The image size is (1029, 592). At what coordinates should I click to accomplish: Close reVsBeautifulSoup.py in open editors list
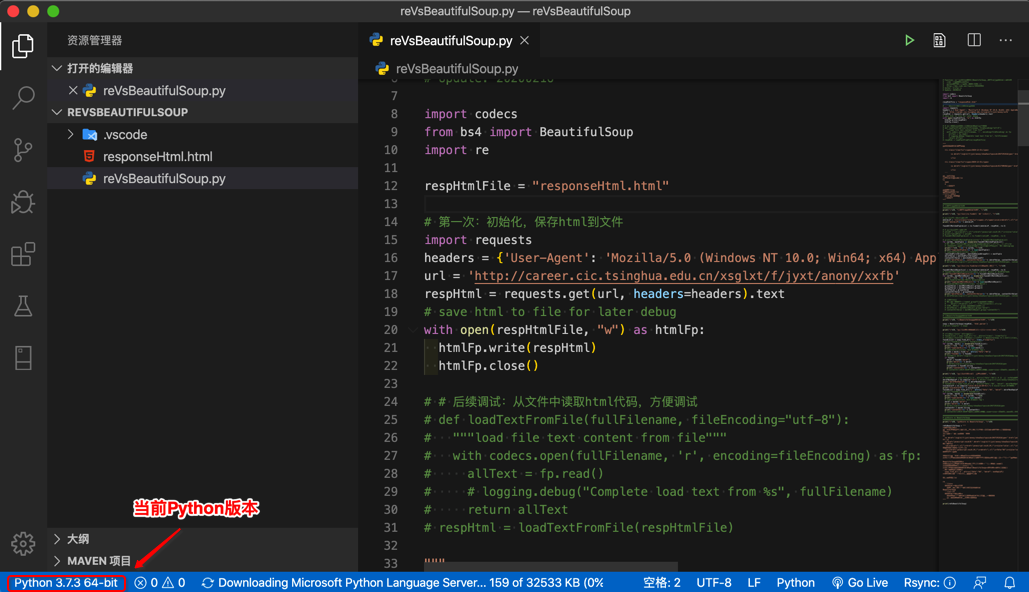point(73,91)
